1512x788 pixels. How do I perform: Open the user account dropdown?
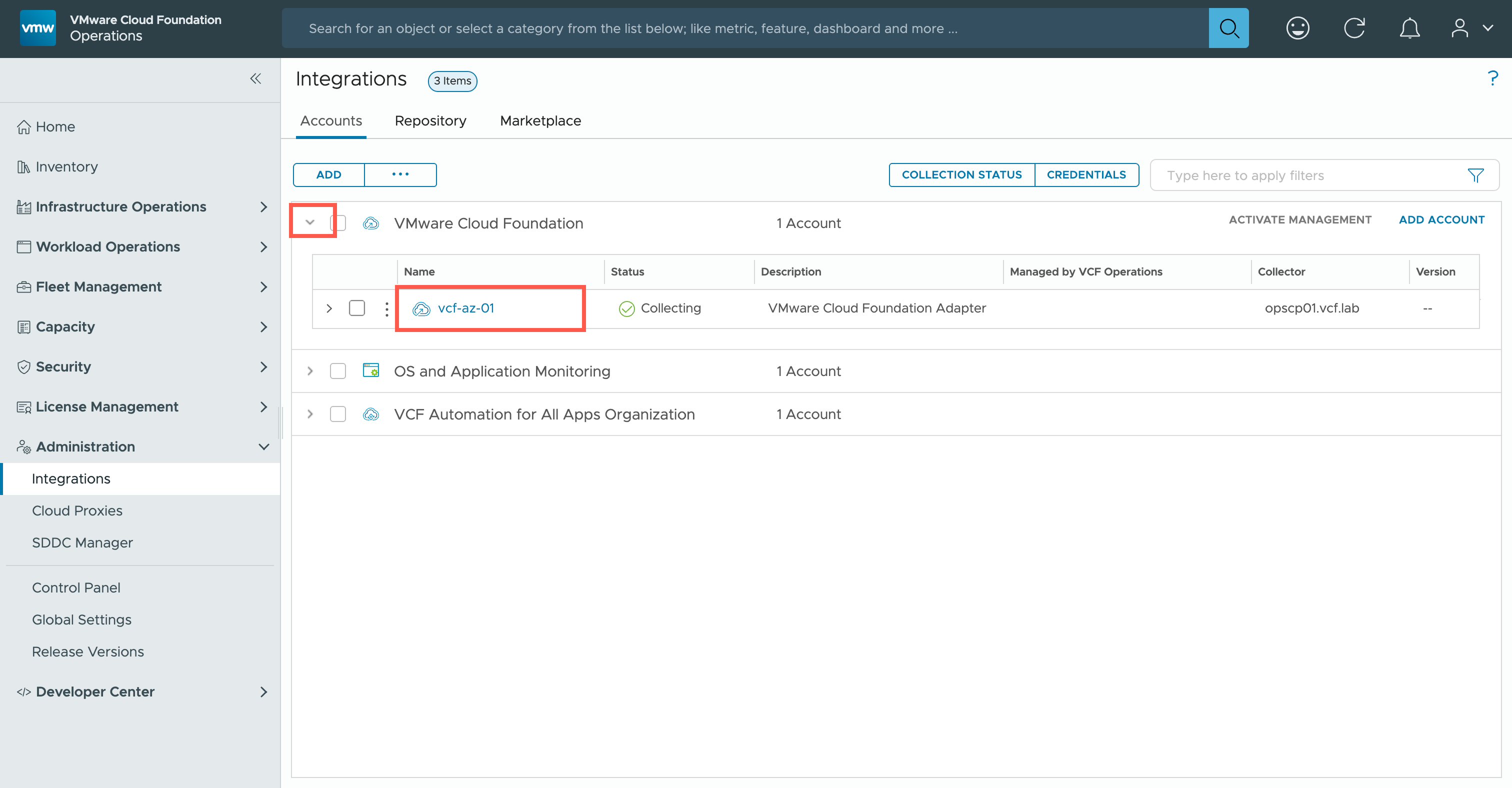point(1471,28)
